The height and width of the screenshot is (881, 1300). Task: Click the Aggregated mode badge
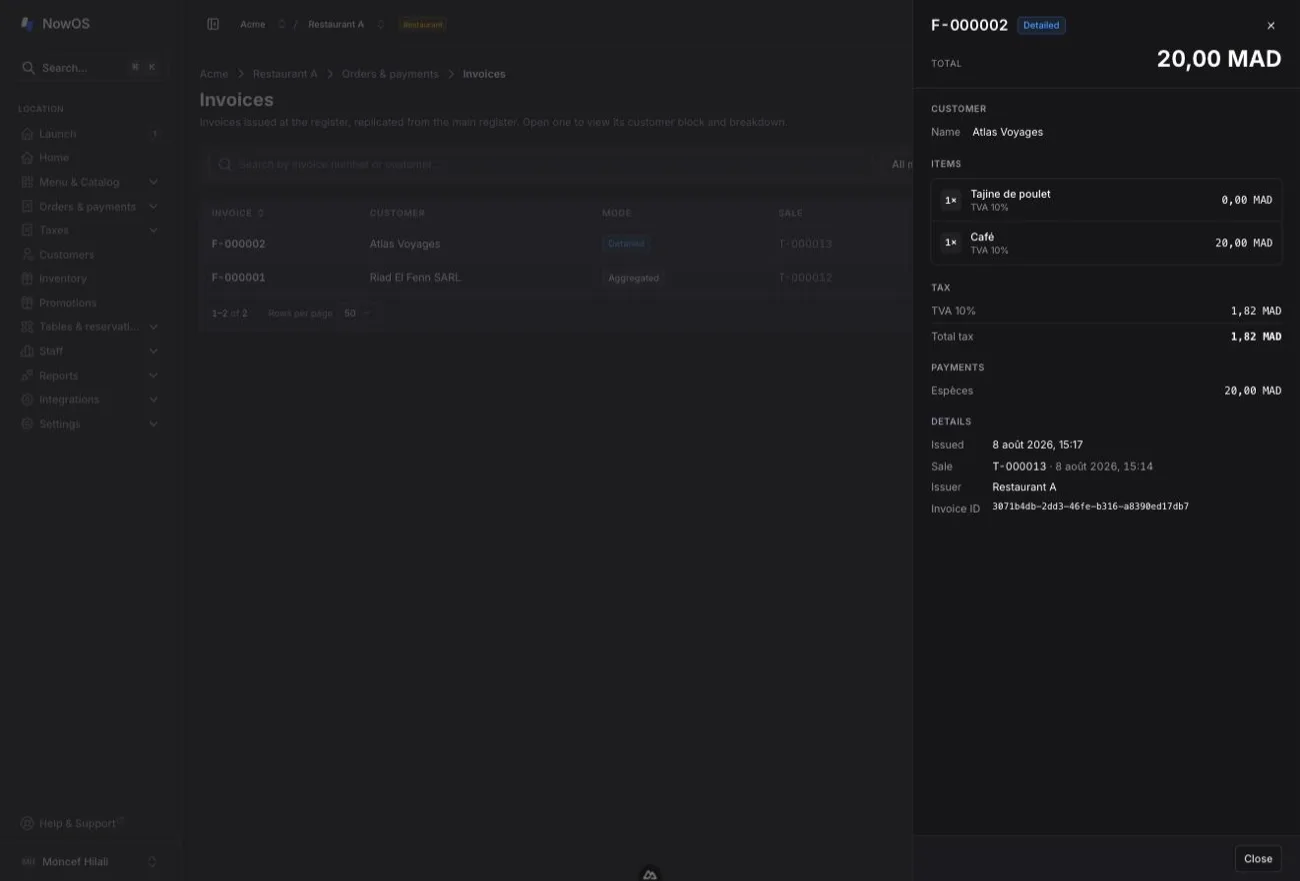(x=634, y=278)
